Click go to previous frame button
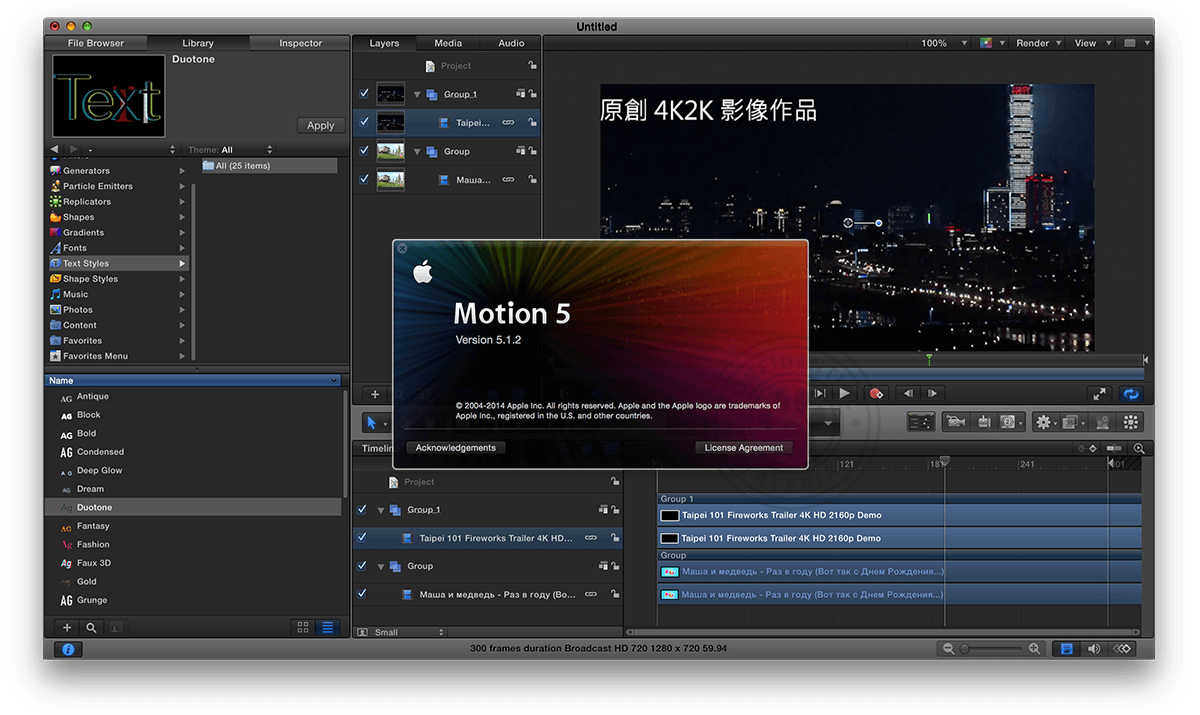The height and width of the screenshot is (715, 1200). pos(908,394)
